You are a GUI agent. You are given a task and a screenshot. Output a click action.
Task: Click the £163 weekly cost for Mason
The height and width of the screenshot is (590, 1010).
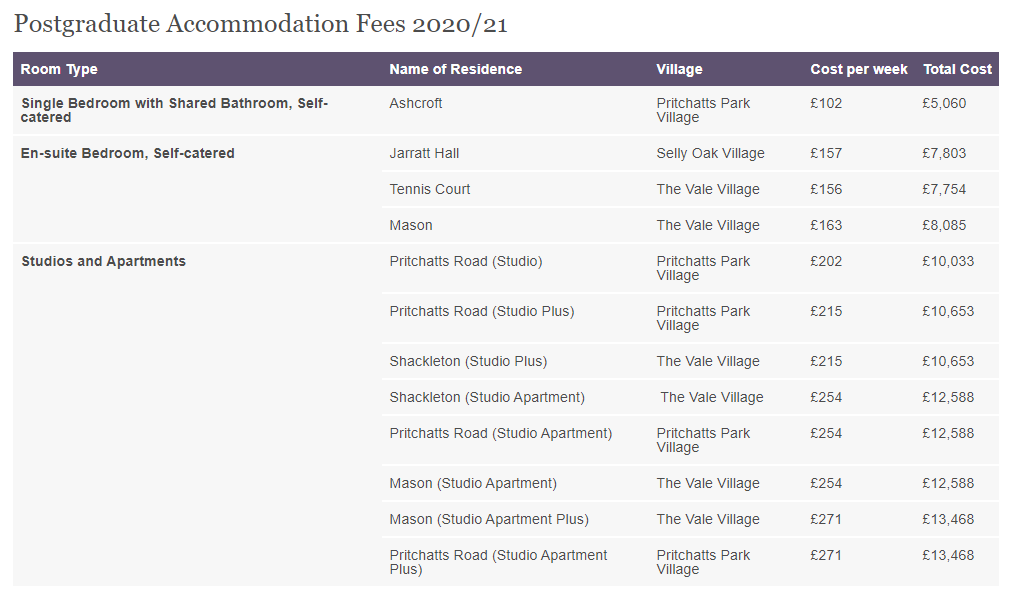click(826, 225)
